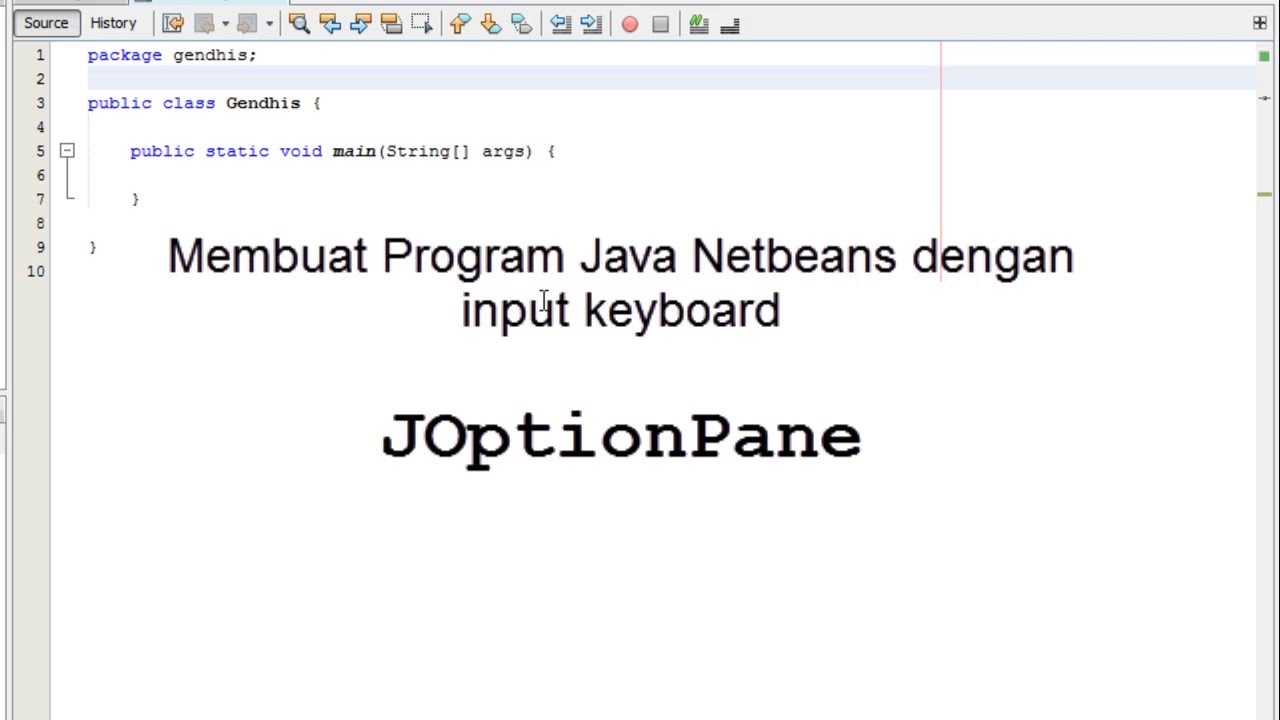Click 'main' method name in code
Viewport: 1280px width, 720px height.
click(354, 151)
